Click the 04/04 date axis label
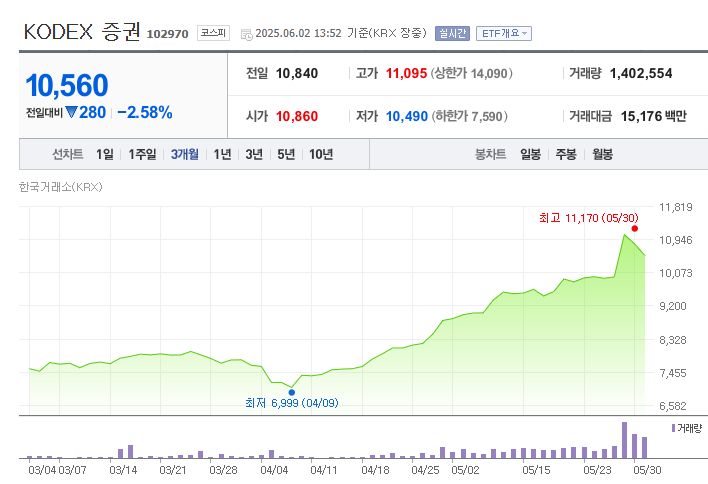This screenshot has width=708, height=484. 274,470
